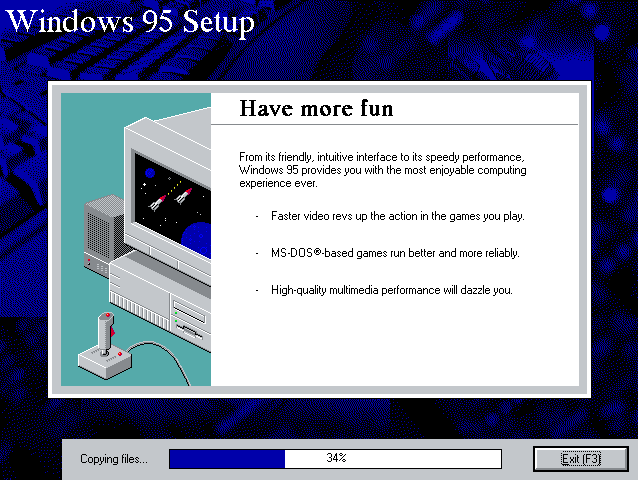Image resolution: width=638 pixels, height=480 pixels.
Task: Click the "Copying files..." status text
Action: 114,459
